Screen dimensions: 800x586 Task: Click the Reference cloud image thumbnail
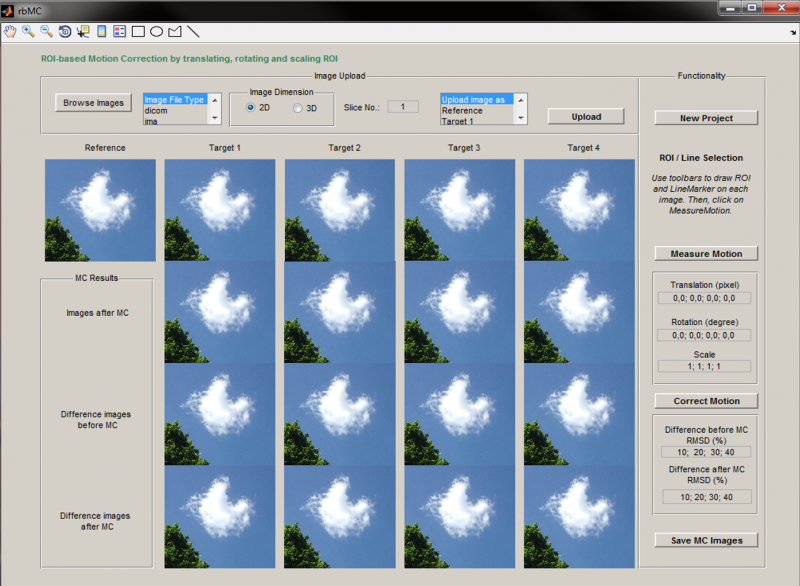click(100, 210)
